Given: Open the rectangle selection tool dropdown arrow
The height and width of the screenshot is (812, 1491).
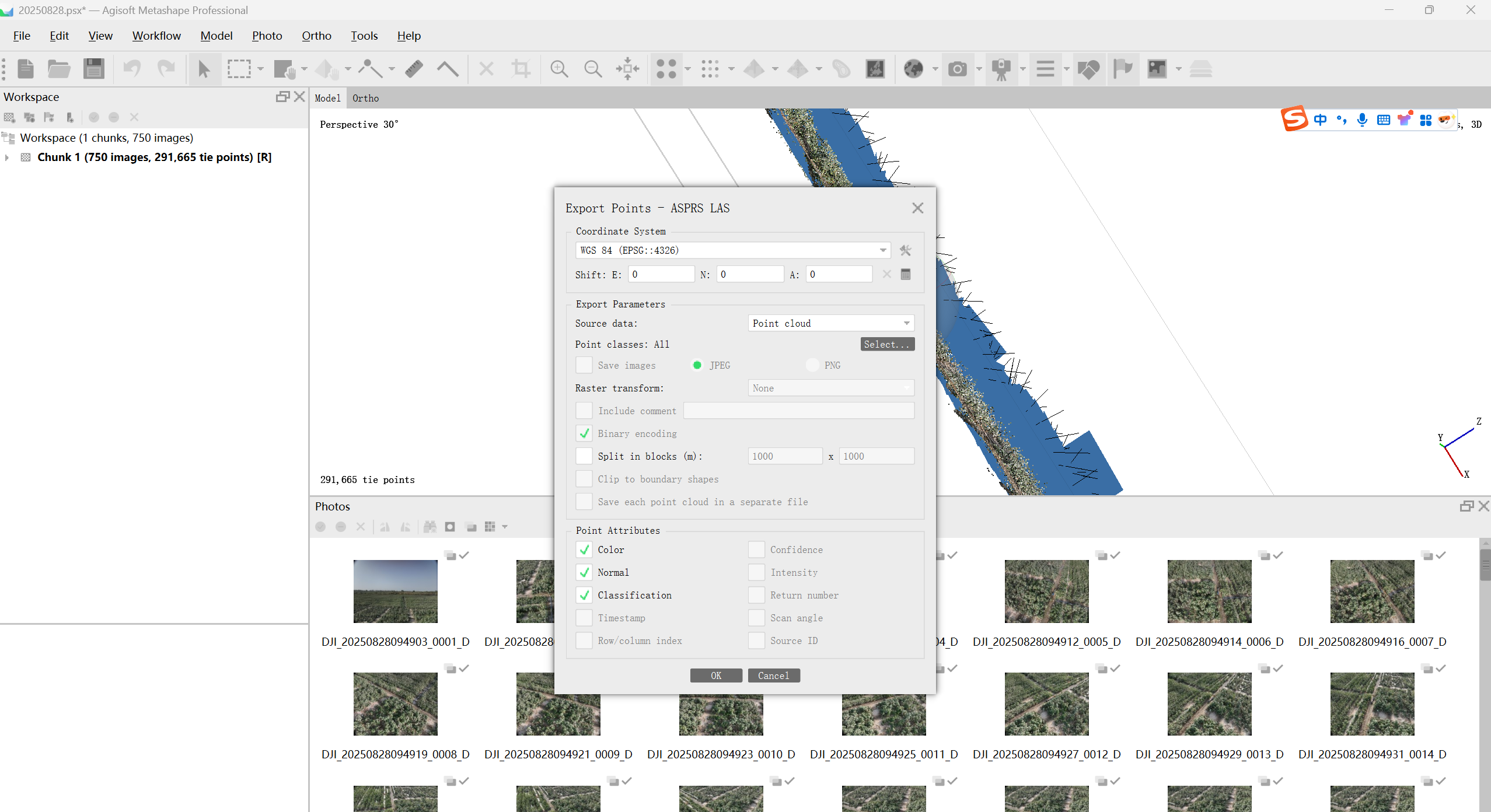Looking at the screenshot, I should click(260, 69).
